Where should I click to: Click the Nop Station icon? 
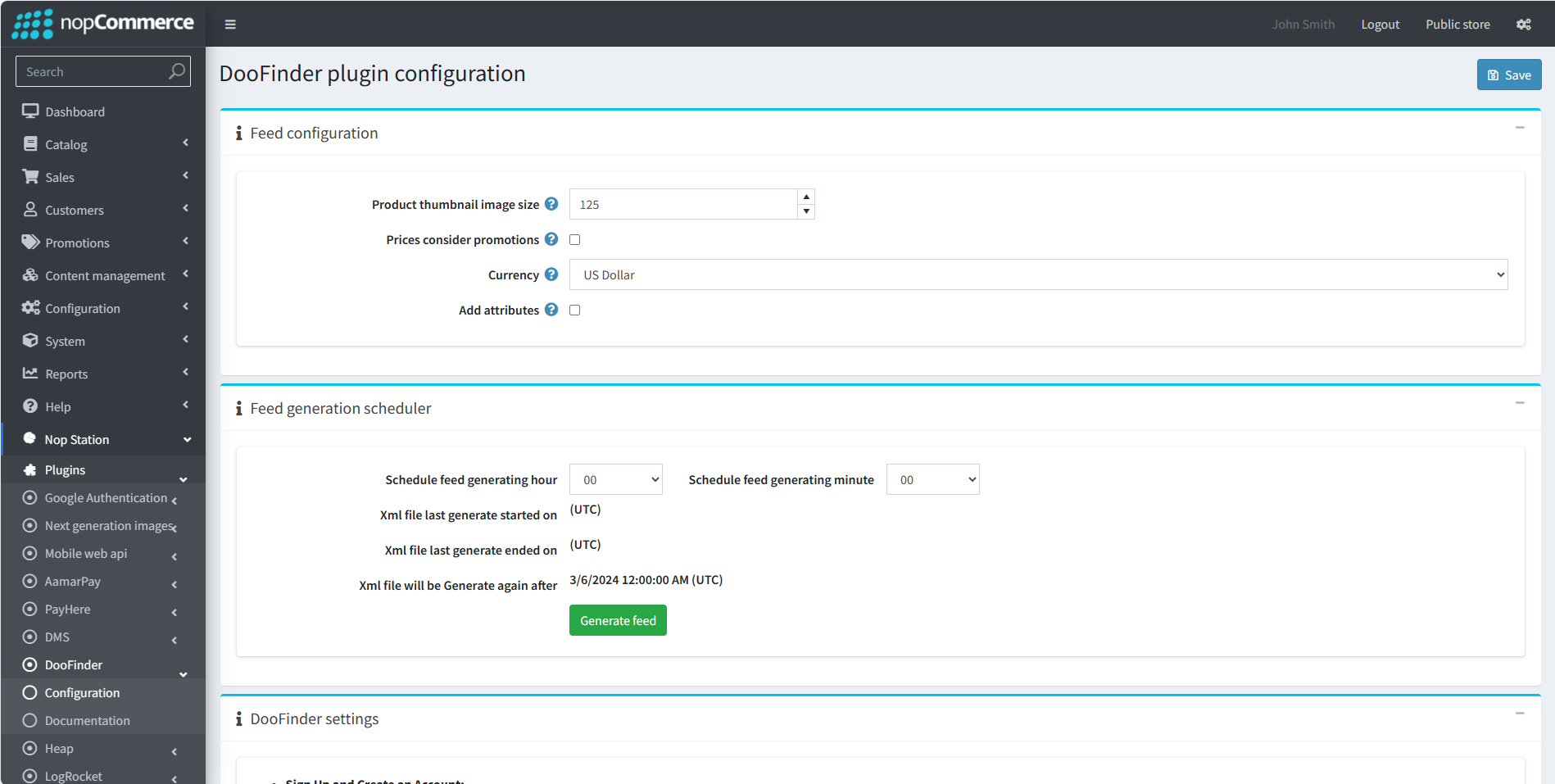pos(29,438)
